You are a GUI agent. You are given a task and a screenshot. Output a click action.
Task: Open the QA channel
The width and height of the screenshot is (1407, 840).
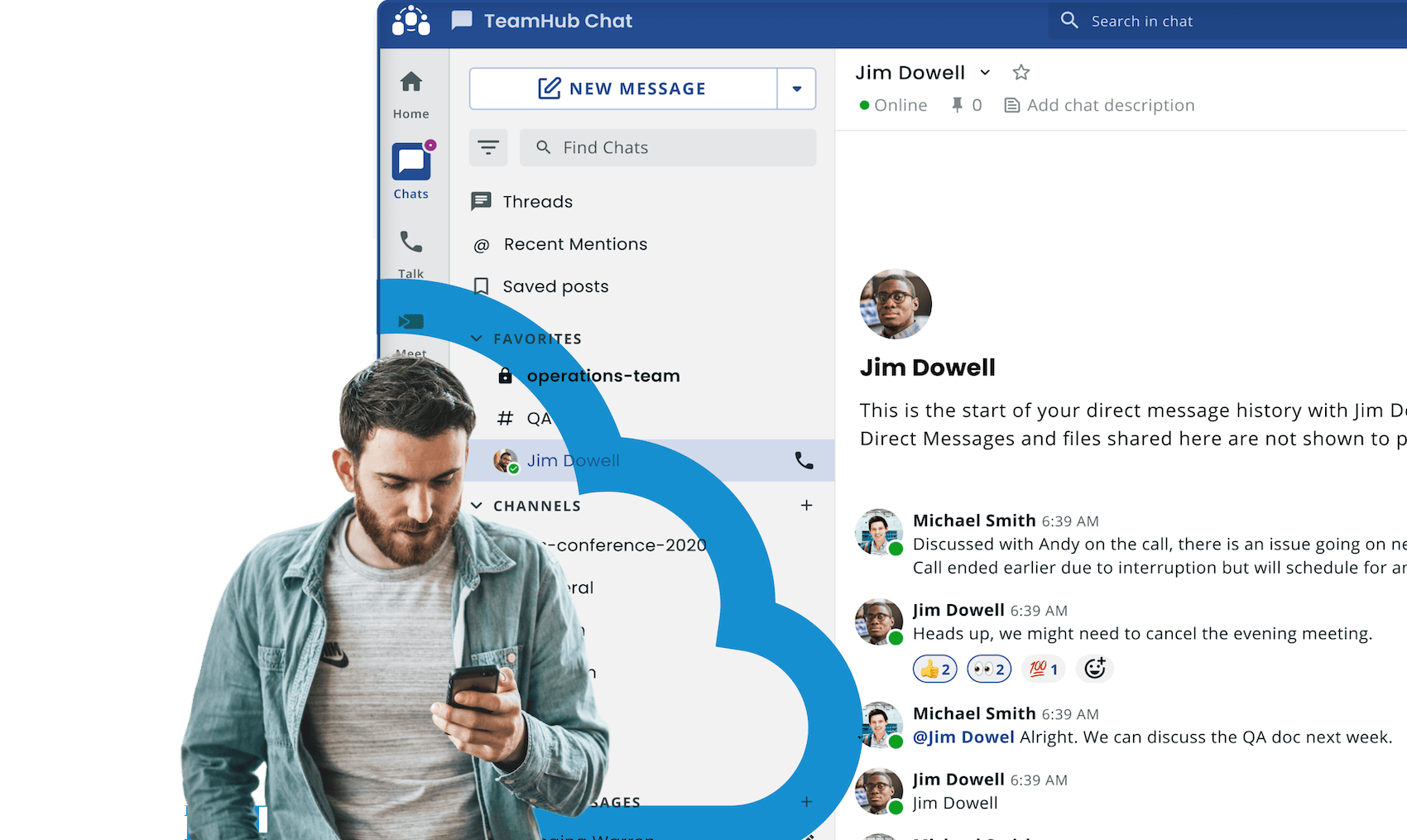tap(525, 418)
